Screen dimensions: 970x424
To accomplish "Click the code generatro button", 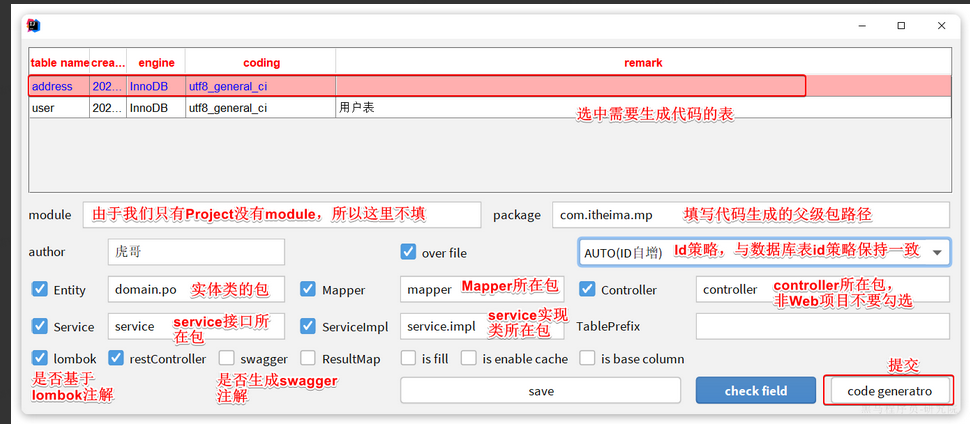I will click(x=890, y=391).
